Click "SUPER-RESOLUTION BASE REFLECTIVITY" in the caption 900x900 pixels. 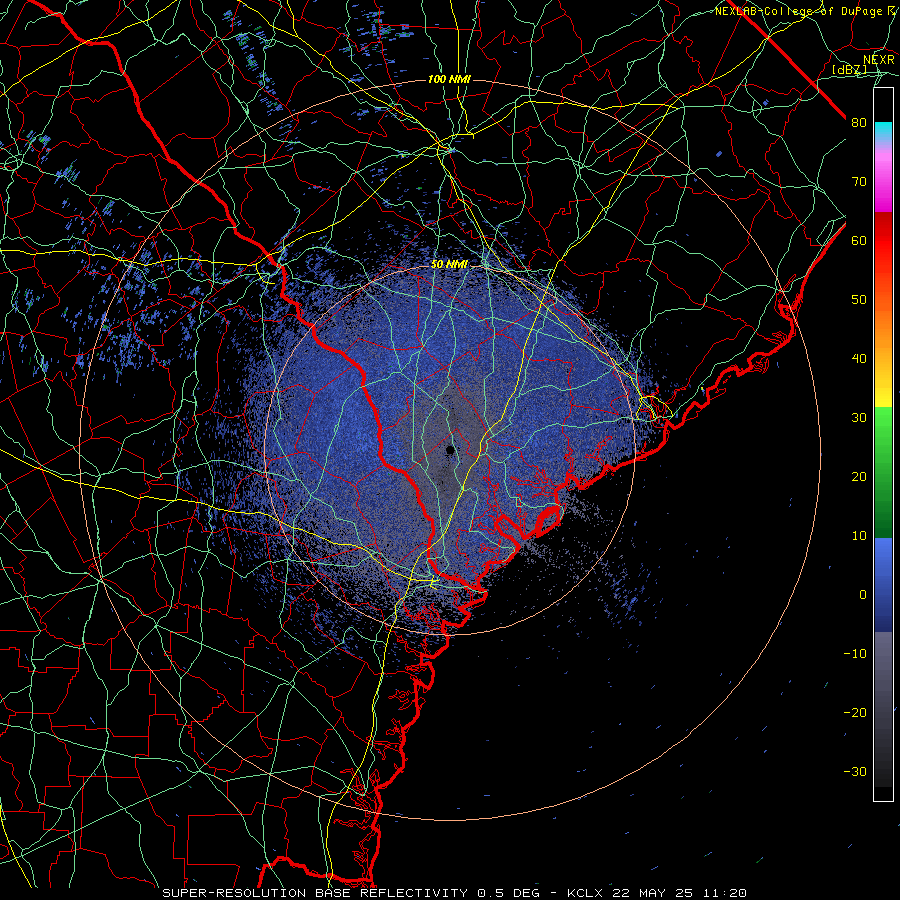[315, 893]
